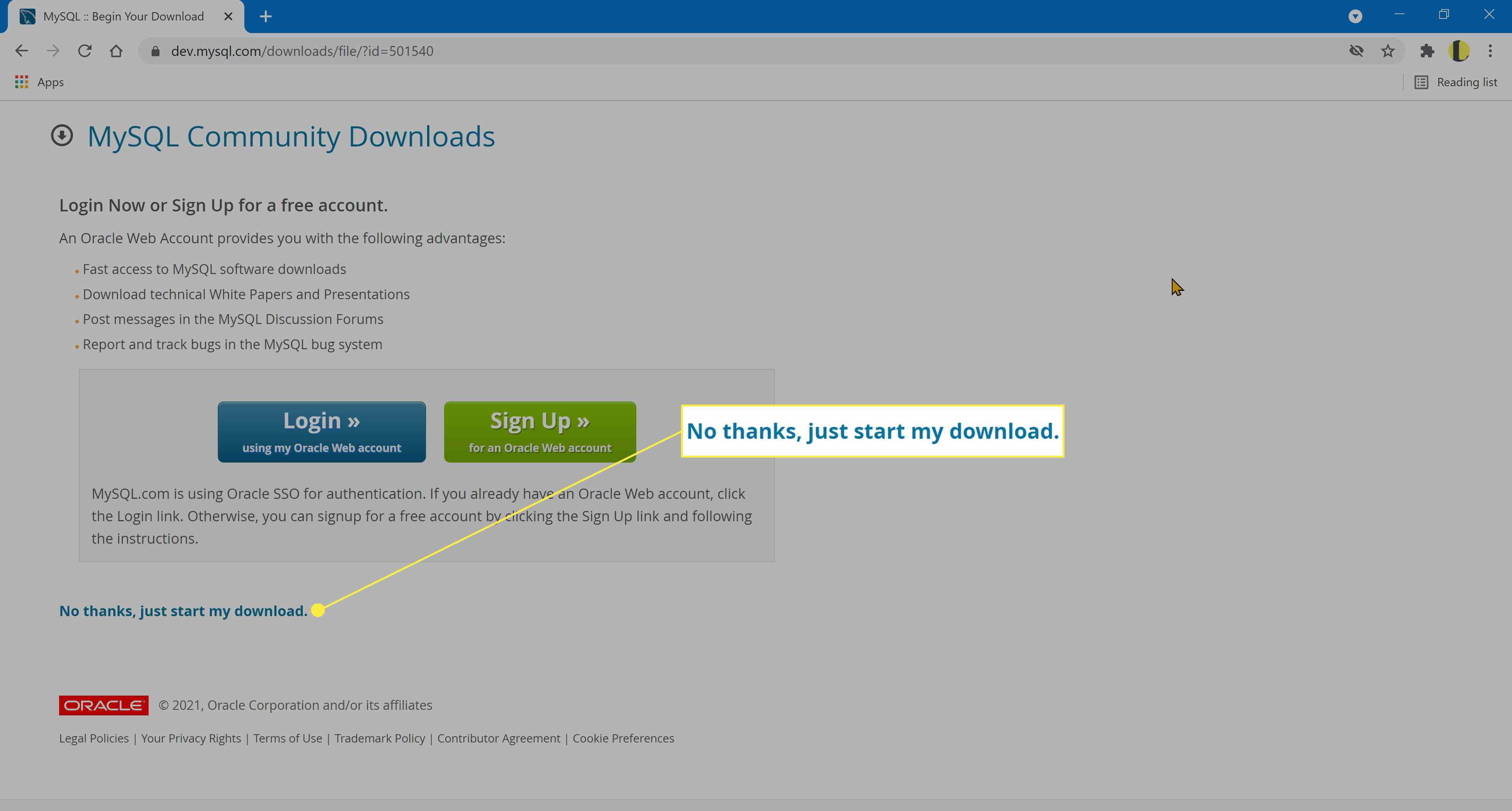The height and width of the screenshot is (811, 1512).
Task: Open the tab search dropdown arrow
Action: [1355, 17]
